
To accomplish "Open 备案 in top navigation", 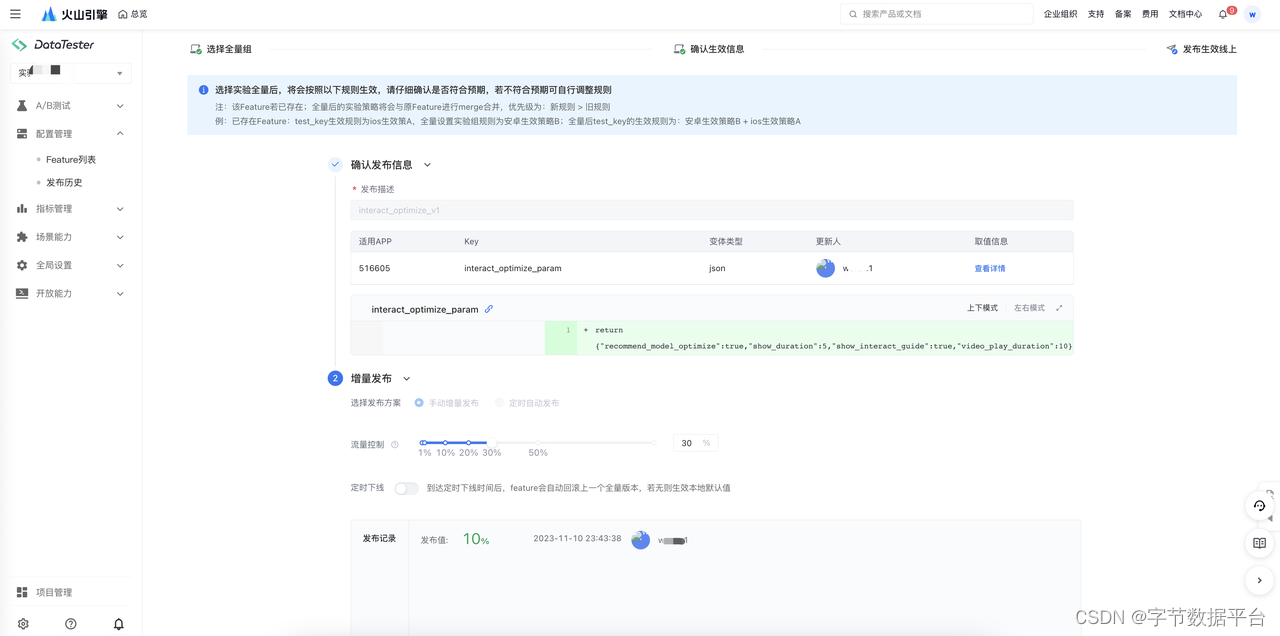I will (1123, 14).
